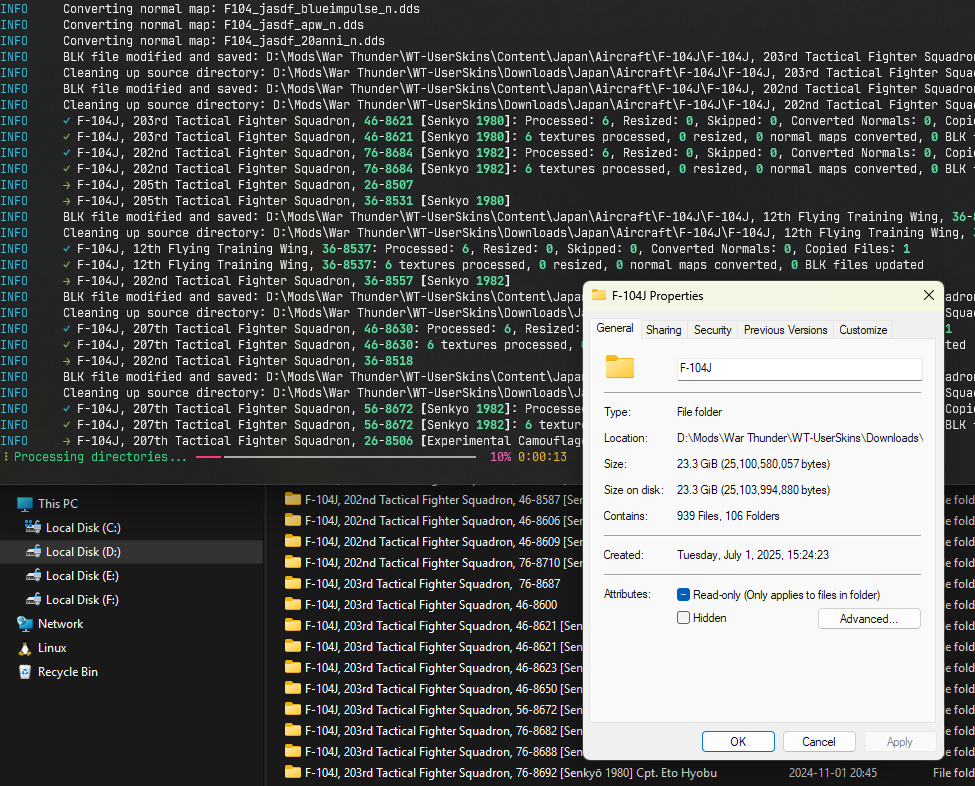Click the 2024-11-01 20:45 modified date
The image size is (975, 786).
[833, 773]
